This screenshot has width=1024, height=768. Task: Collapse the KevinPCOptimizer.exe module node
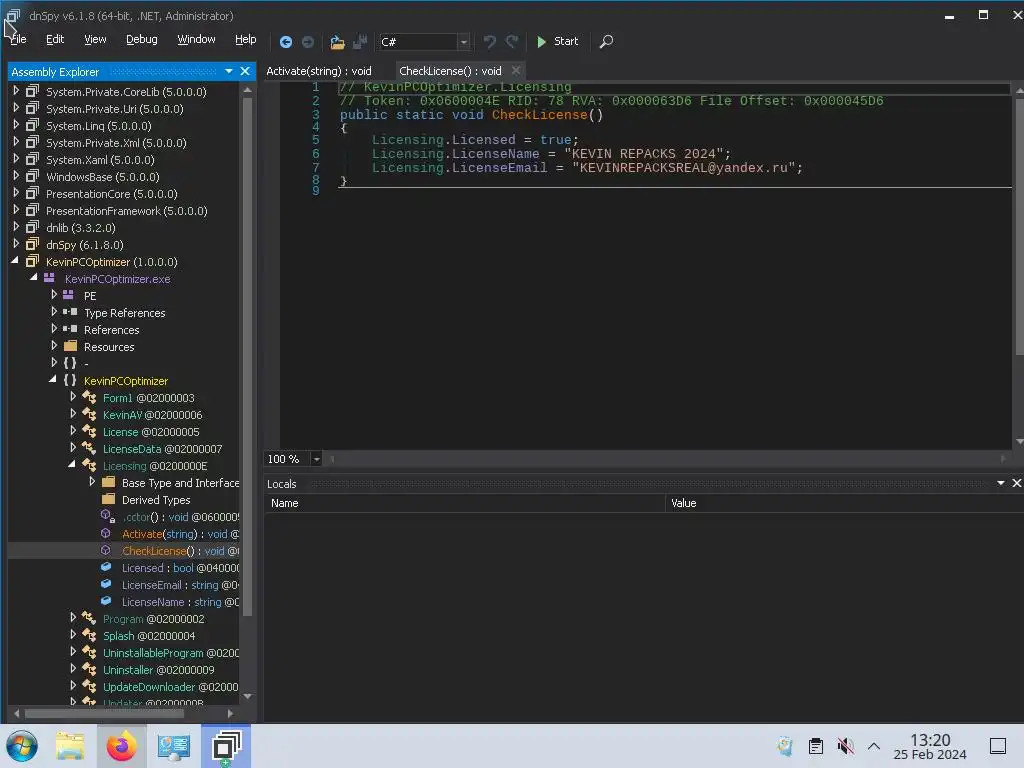click(x=34, y=278)
